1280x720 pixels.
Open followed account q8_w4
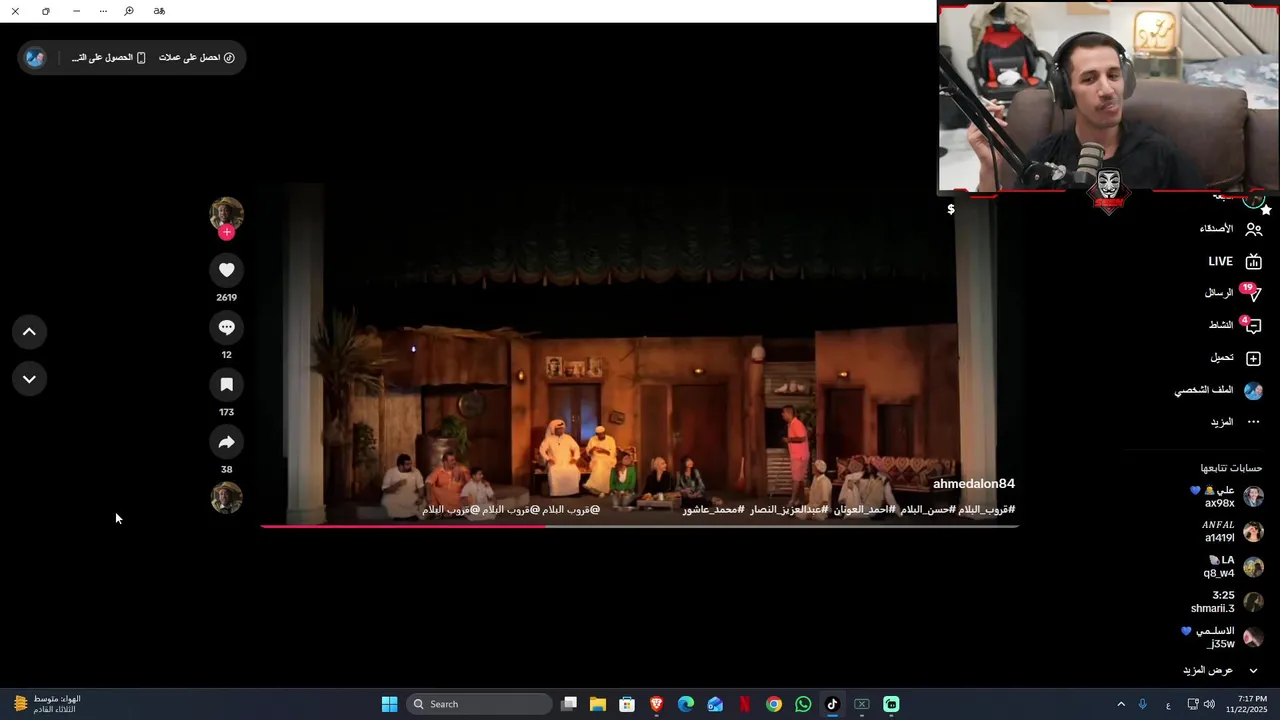click(1233, 567)
